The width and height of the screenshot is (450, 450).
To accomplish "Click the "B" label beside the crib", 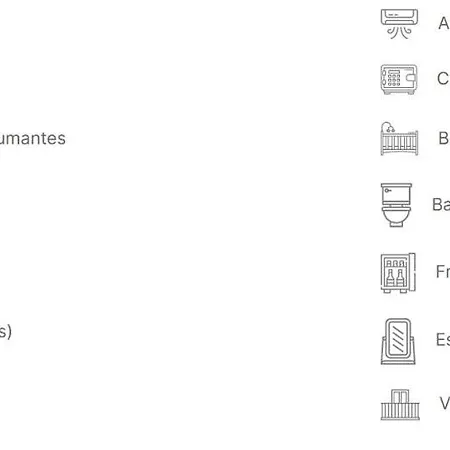I will (444, 138).
